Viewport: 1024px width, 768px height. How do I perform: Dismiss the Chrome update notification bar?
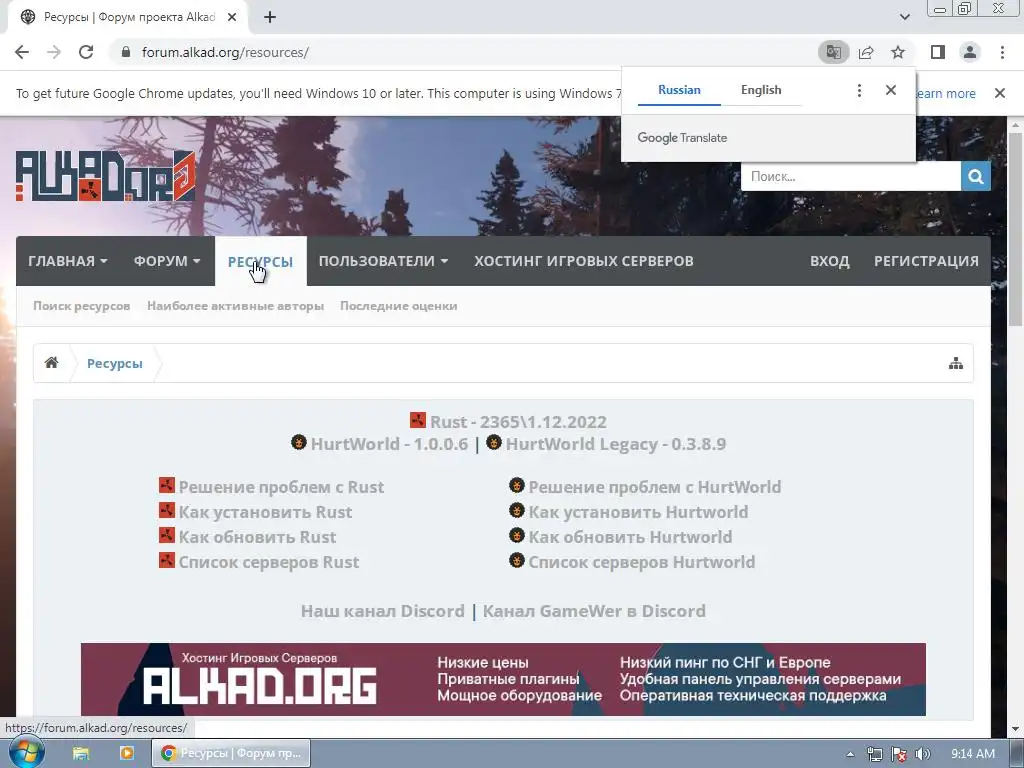[1000, 93]
